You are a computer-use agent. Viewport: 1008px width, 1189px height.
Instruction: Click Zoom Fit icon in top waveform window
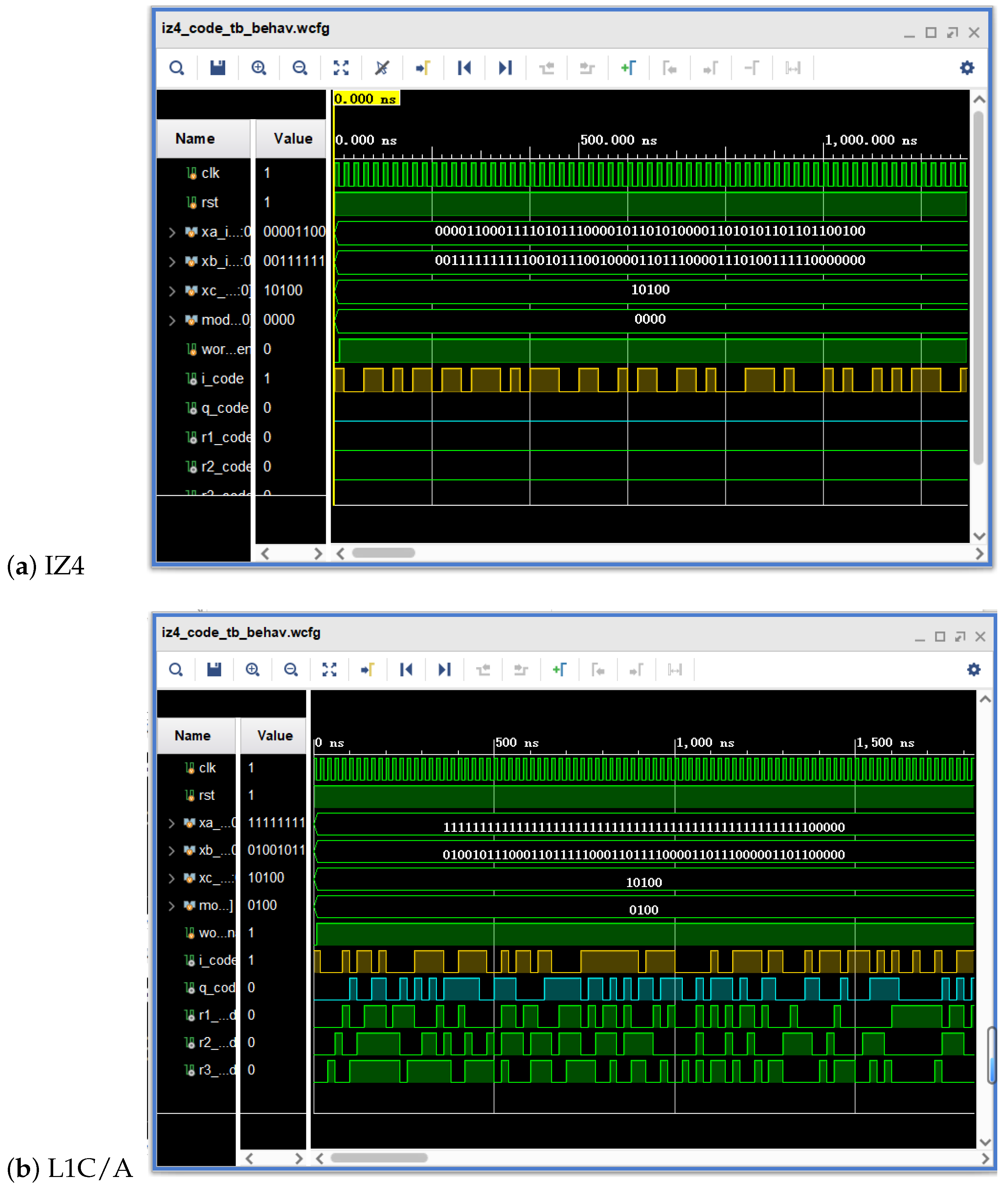coord(341,68)
